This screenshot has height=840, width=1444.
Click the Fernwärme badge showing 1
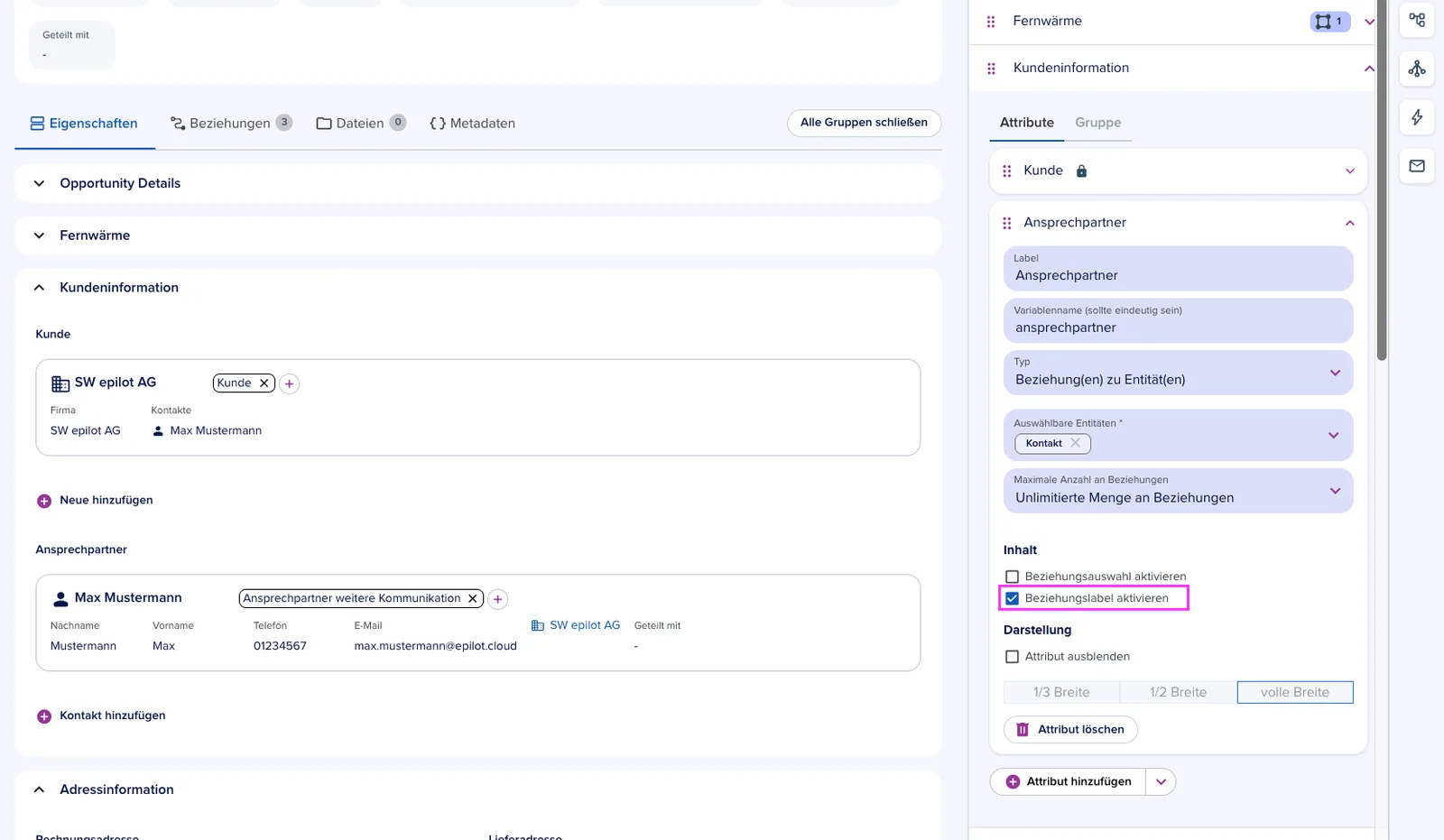[x=1329, y=22]
